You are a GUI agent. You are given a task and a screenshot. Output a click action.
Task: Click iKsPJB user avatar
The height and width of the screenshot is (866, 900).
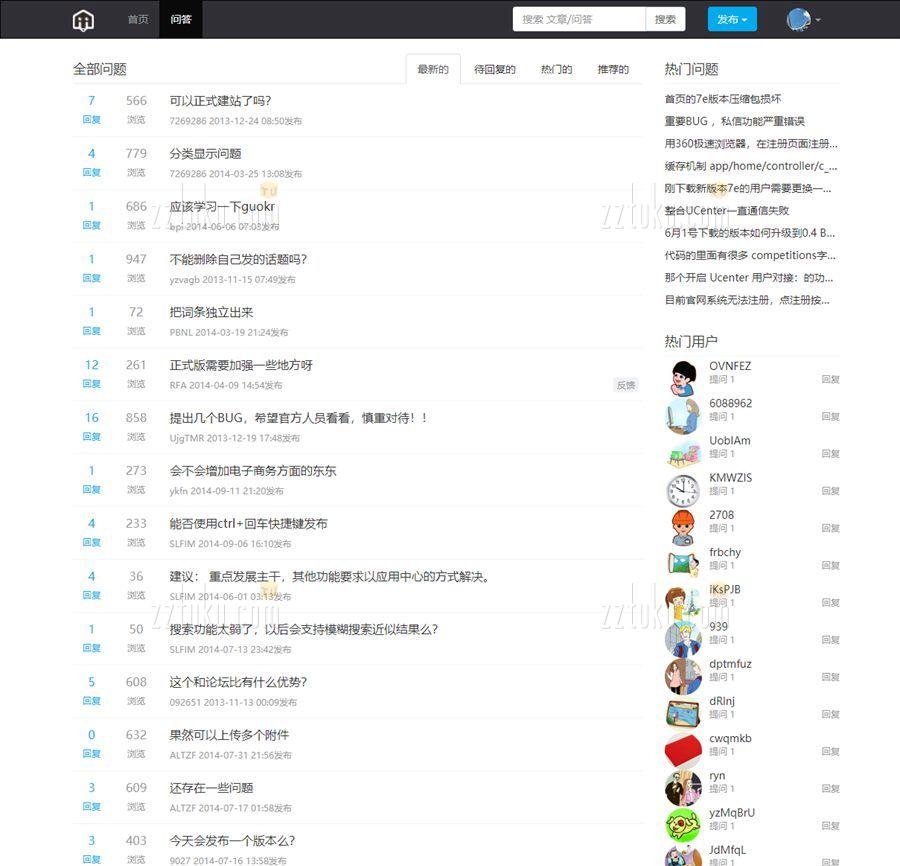click(683, 601)
